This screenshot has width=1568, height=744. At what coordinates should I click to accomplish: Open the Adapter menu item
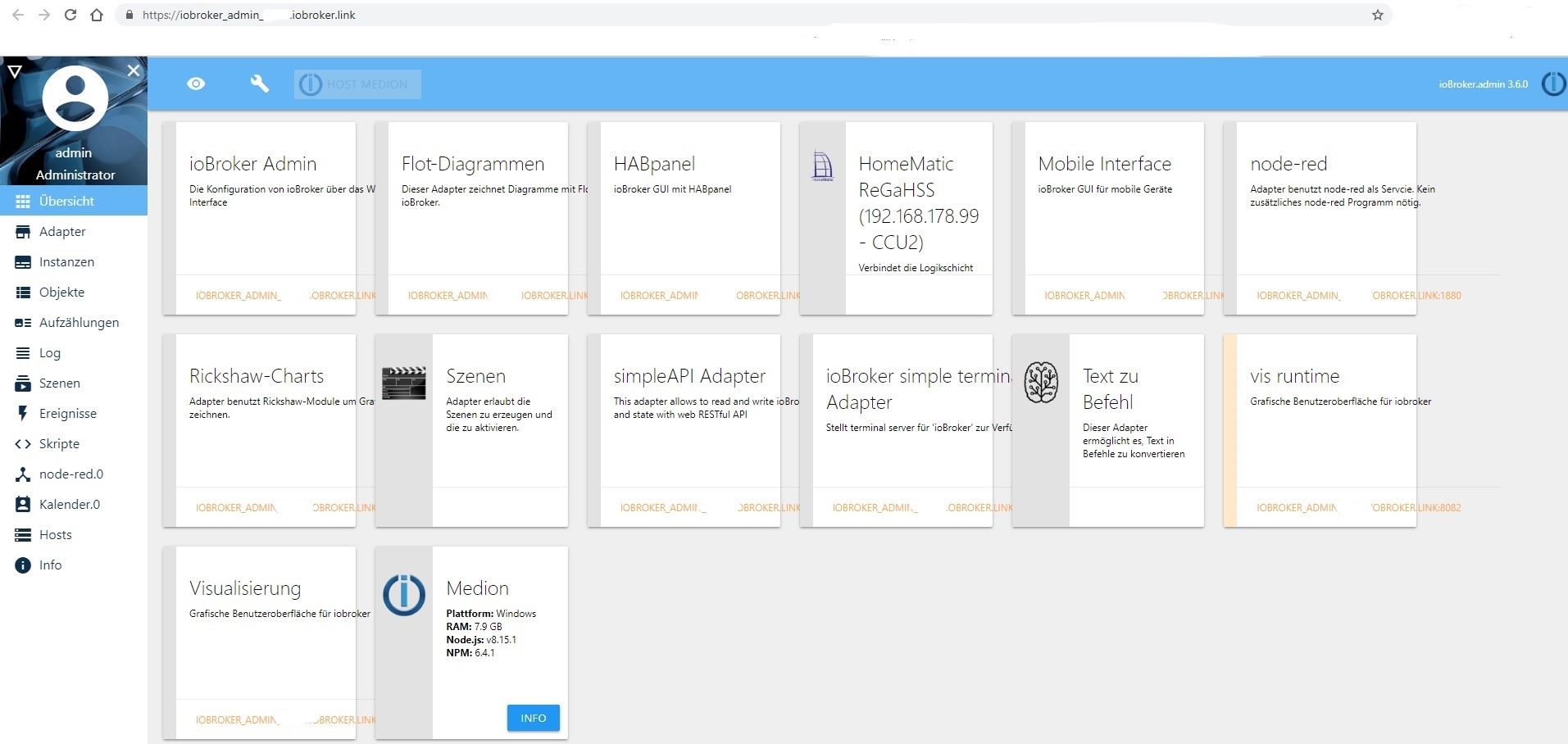(x=74, y=231)
